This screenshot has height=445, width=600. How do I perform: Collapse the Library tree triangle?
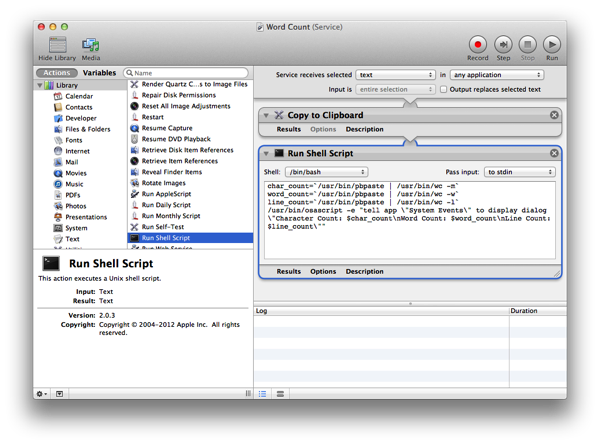tap(40, 85)
